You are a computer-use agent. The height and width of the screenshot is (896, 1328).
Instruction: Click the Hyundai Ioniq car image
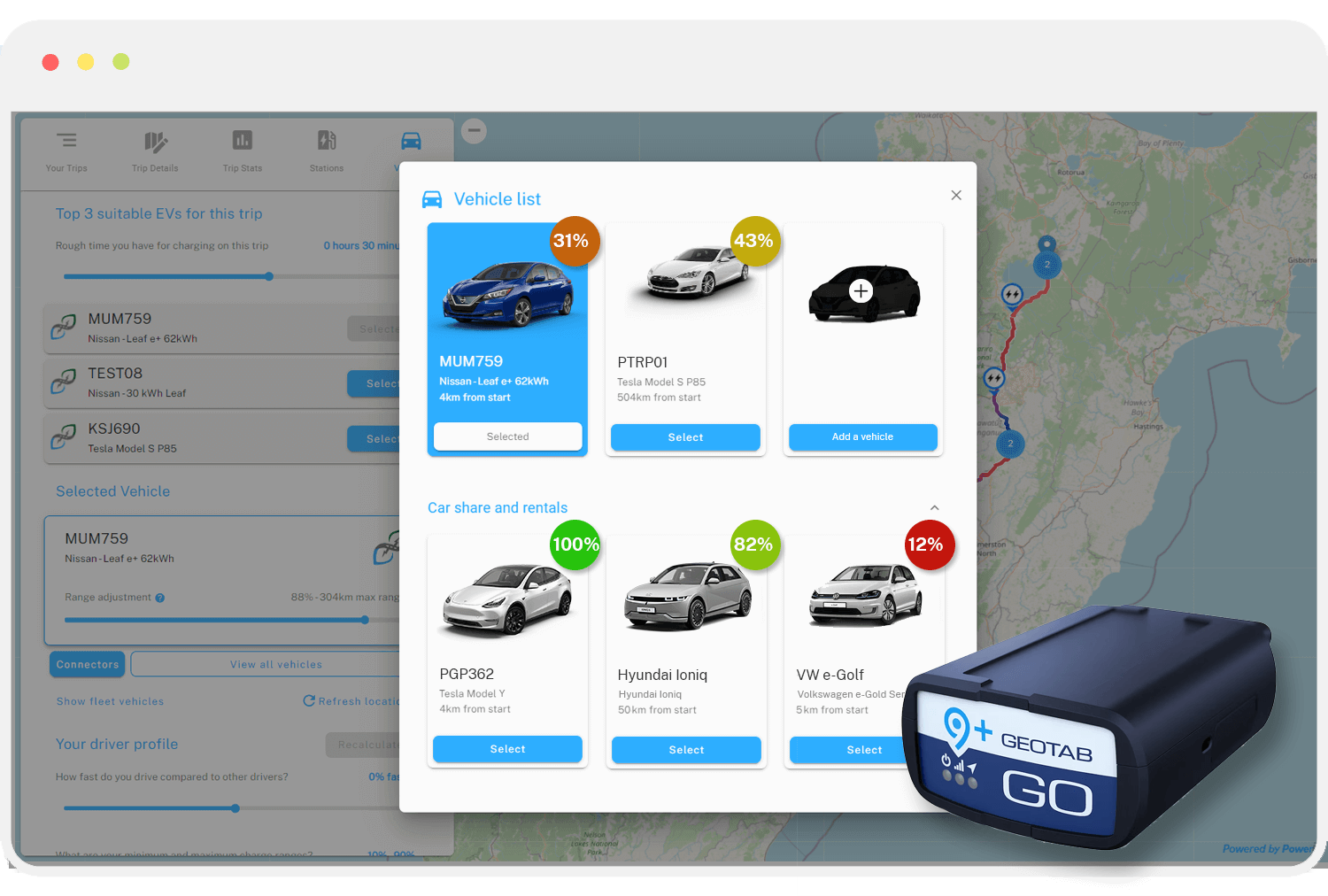pos(687,595)
